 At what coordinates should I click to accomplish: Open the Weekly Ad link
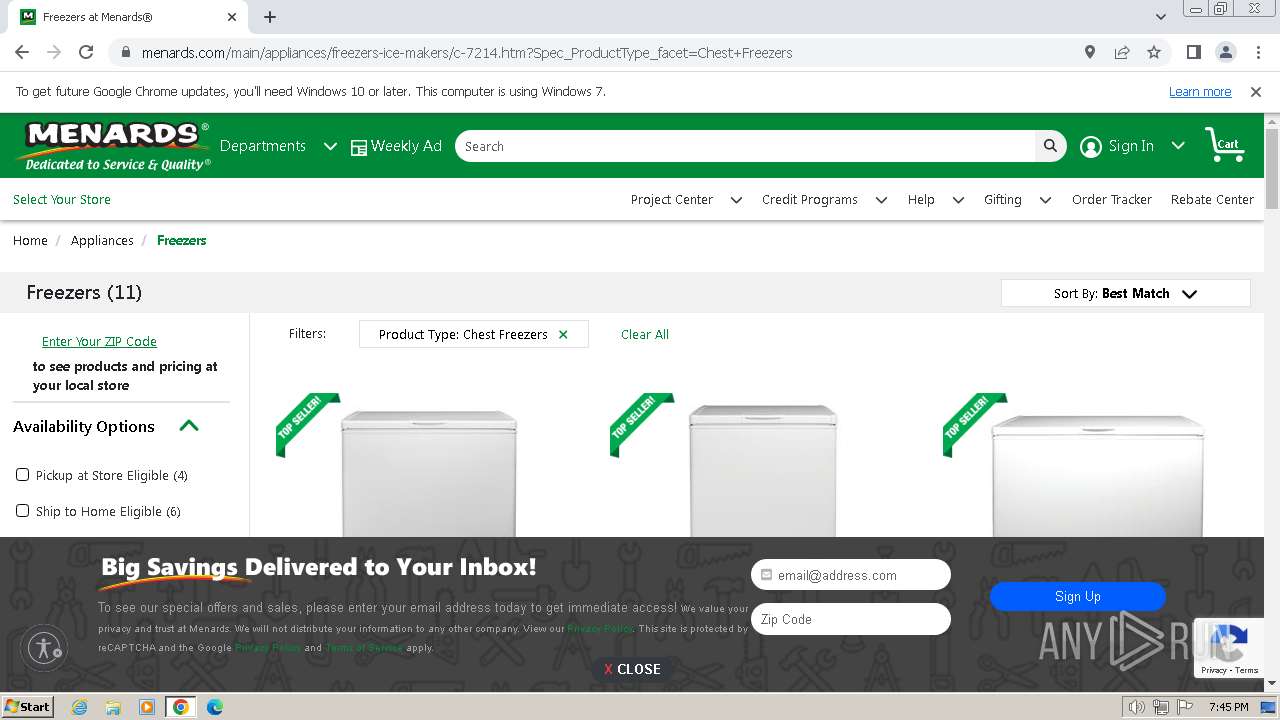click(x=396, y=146)
